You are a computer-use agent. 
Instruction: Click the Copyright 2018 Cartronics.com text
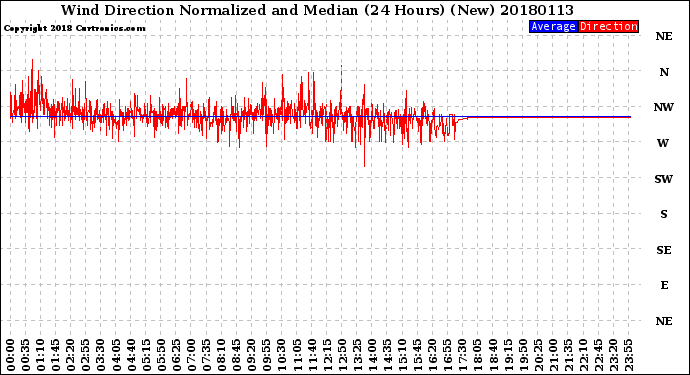74,29
